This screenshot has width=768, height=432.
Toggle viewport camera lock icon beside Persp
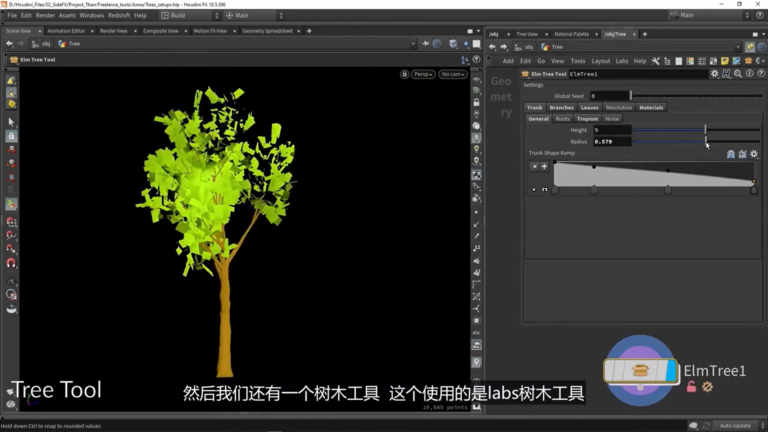click(x=404, y=74)
